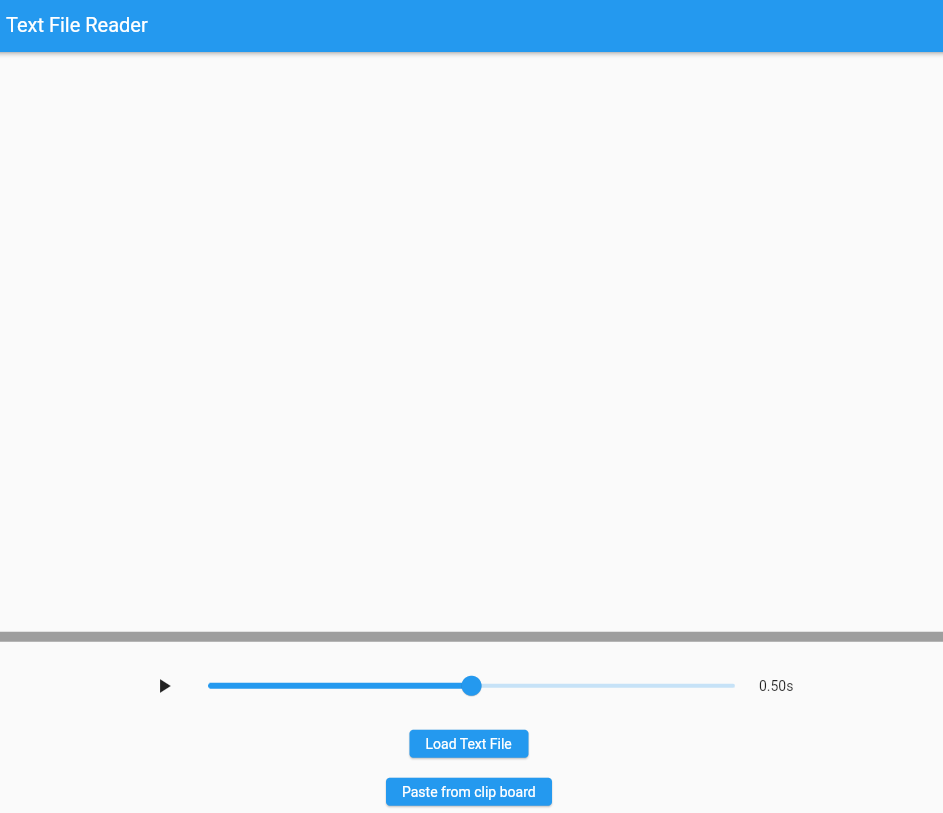The image size is (943, 813).
Task: Open the Load Text File button
Action: (468, 744)
